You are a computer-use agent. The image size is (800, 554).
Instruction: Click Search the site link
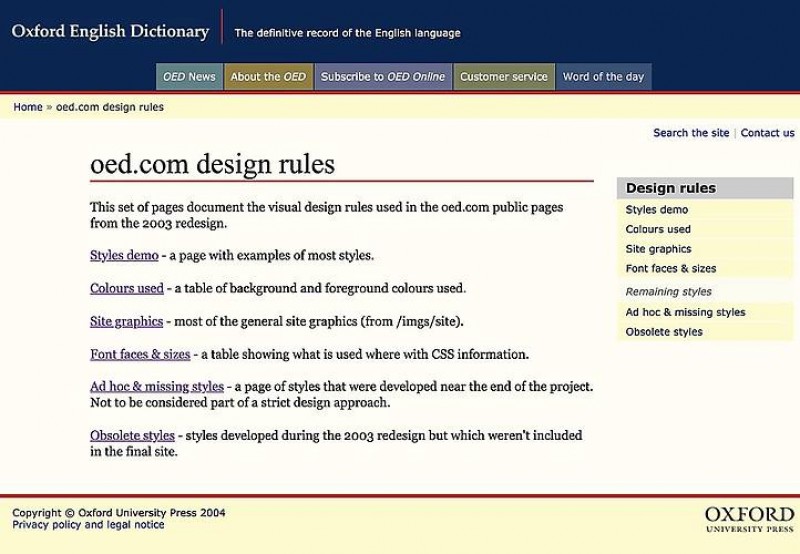click(691, 133)
